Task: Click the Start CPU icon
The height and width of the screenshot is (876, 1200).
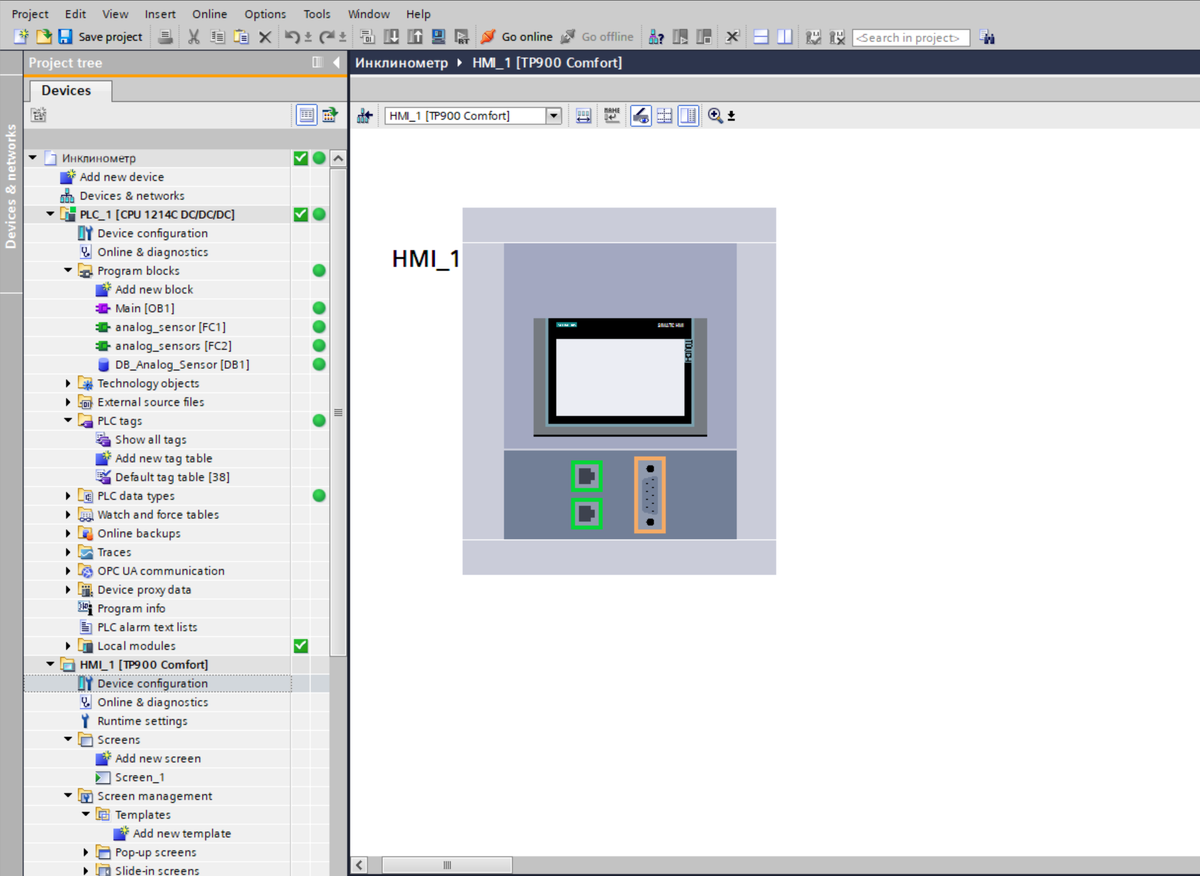Action: 680,37
